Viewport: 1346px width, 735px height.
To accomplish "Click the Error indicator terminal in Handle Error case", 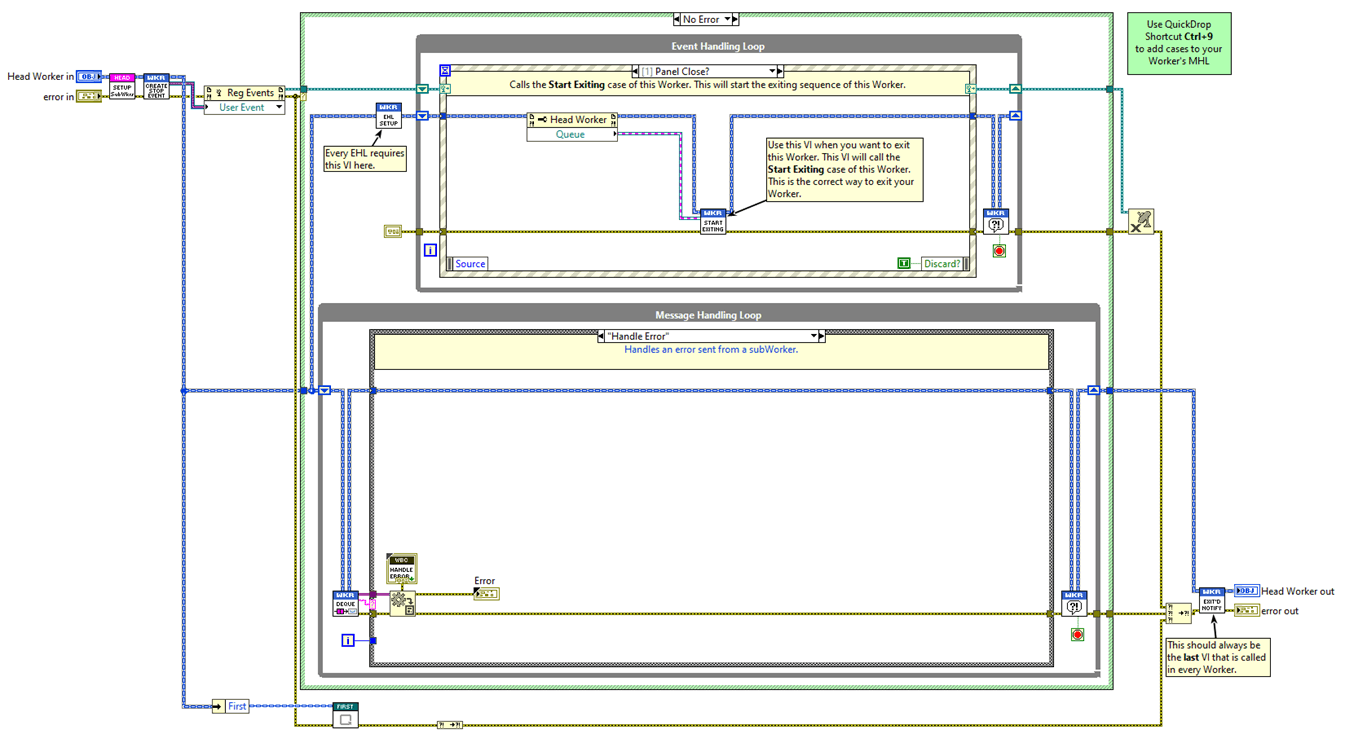I will (486, 594).
